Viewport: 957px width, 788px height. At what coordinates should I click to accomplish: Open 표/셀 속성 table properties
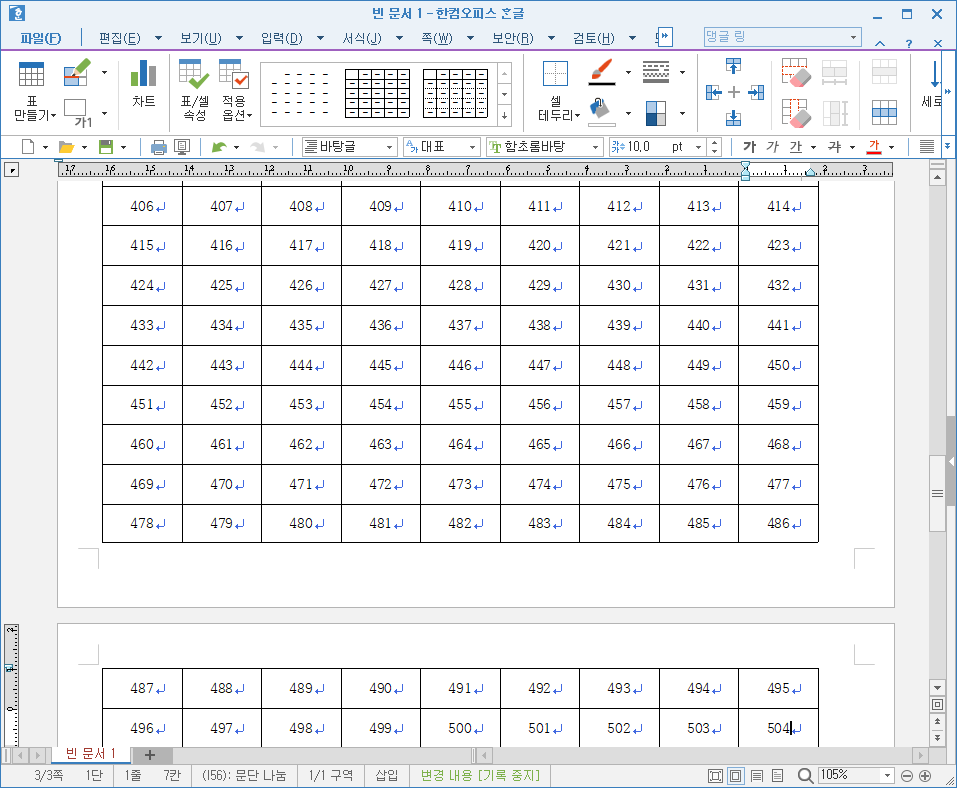pyautogui.click(x=194, y=90)
